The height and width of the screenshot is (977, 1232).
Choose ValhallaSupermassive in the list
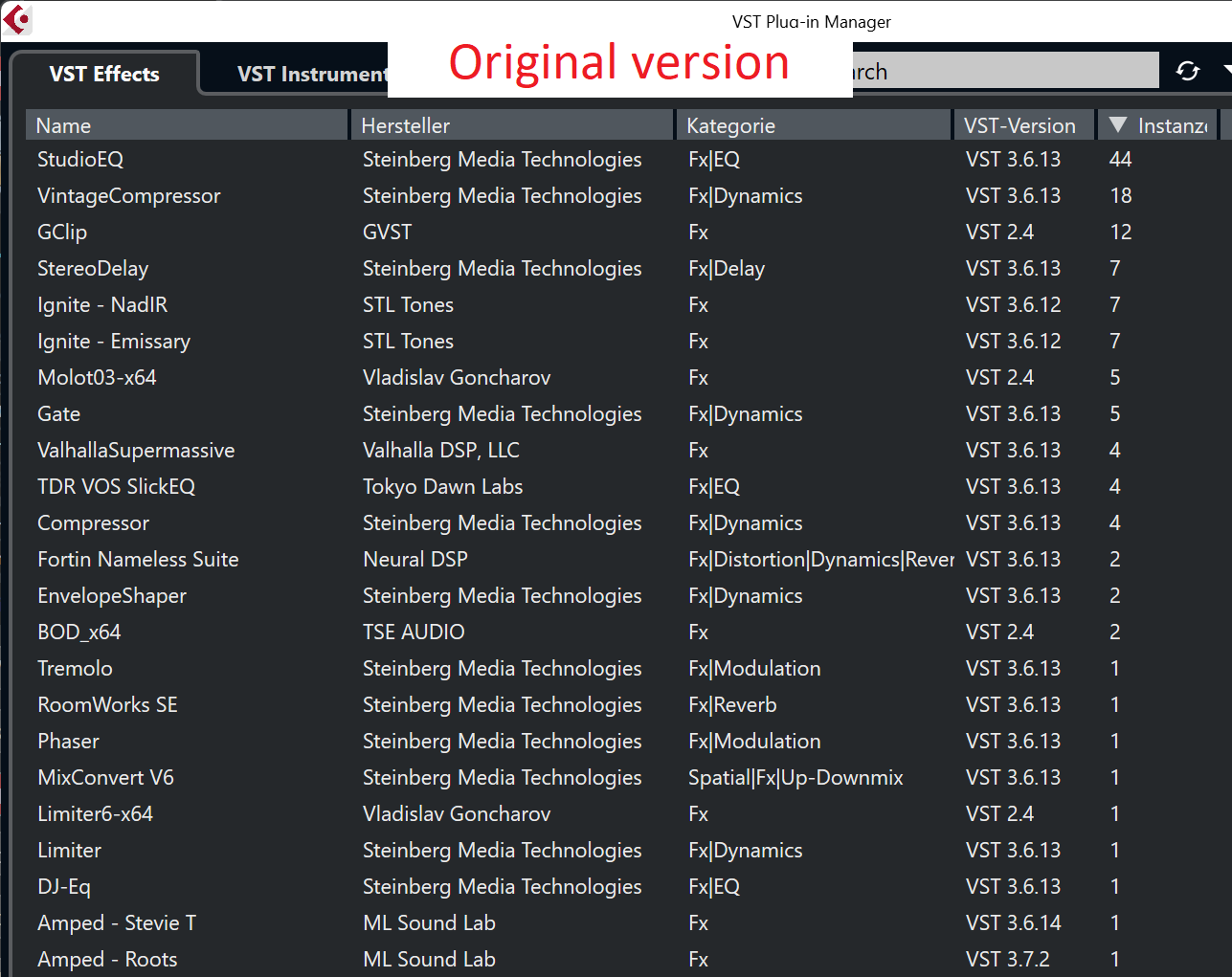136,451
